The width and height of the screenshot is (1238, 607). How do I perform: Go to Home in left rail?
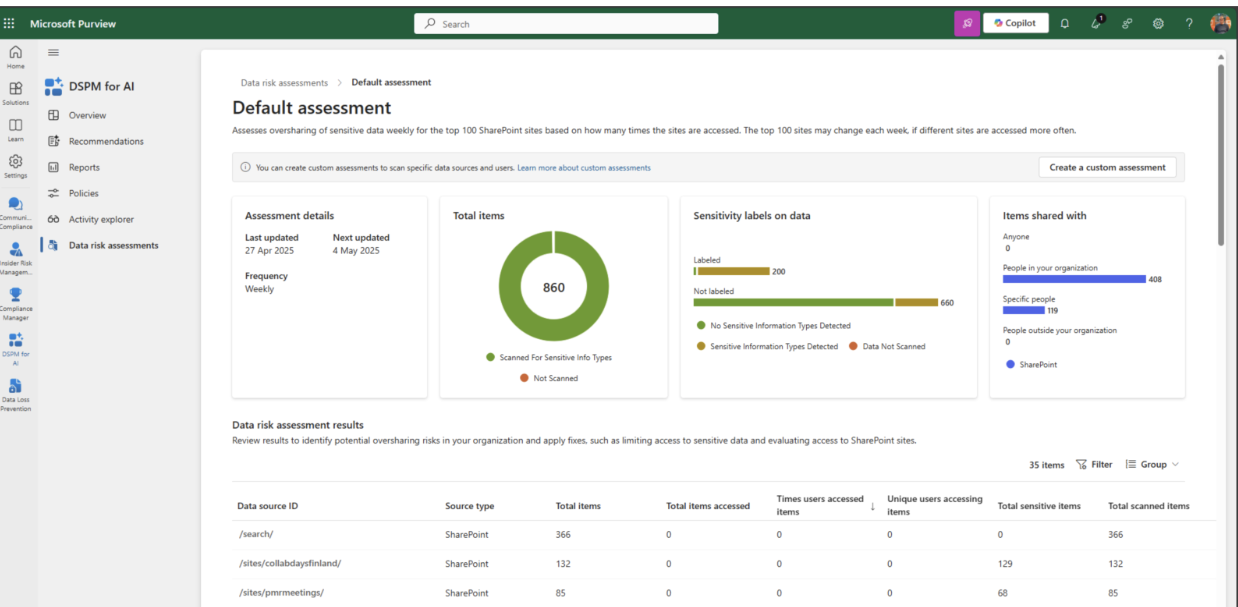[x=16, y=57]
